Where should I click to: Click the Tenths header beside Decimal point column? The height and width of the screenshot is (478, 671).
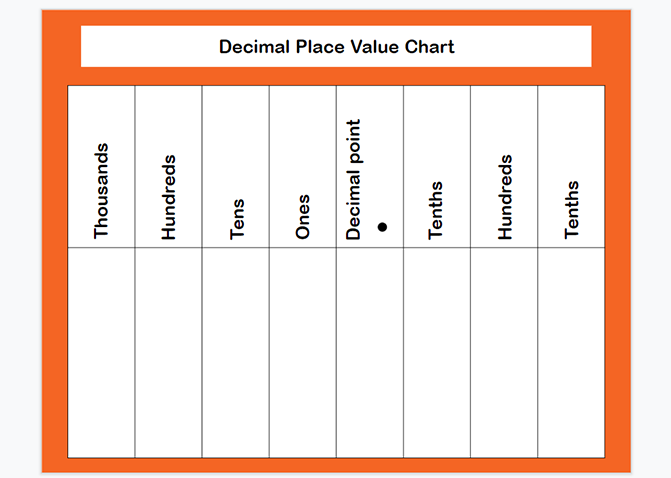(x=436, y=210)
